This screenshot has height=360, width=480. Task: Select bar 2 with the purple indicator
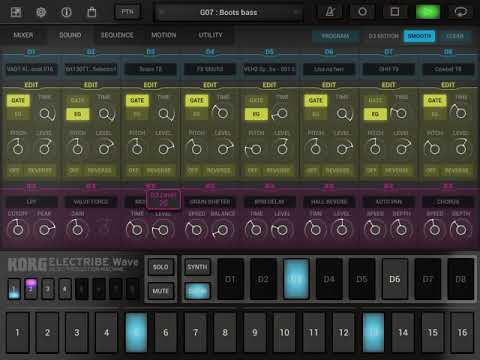[x=31, y=289]
